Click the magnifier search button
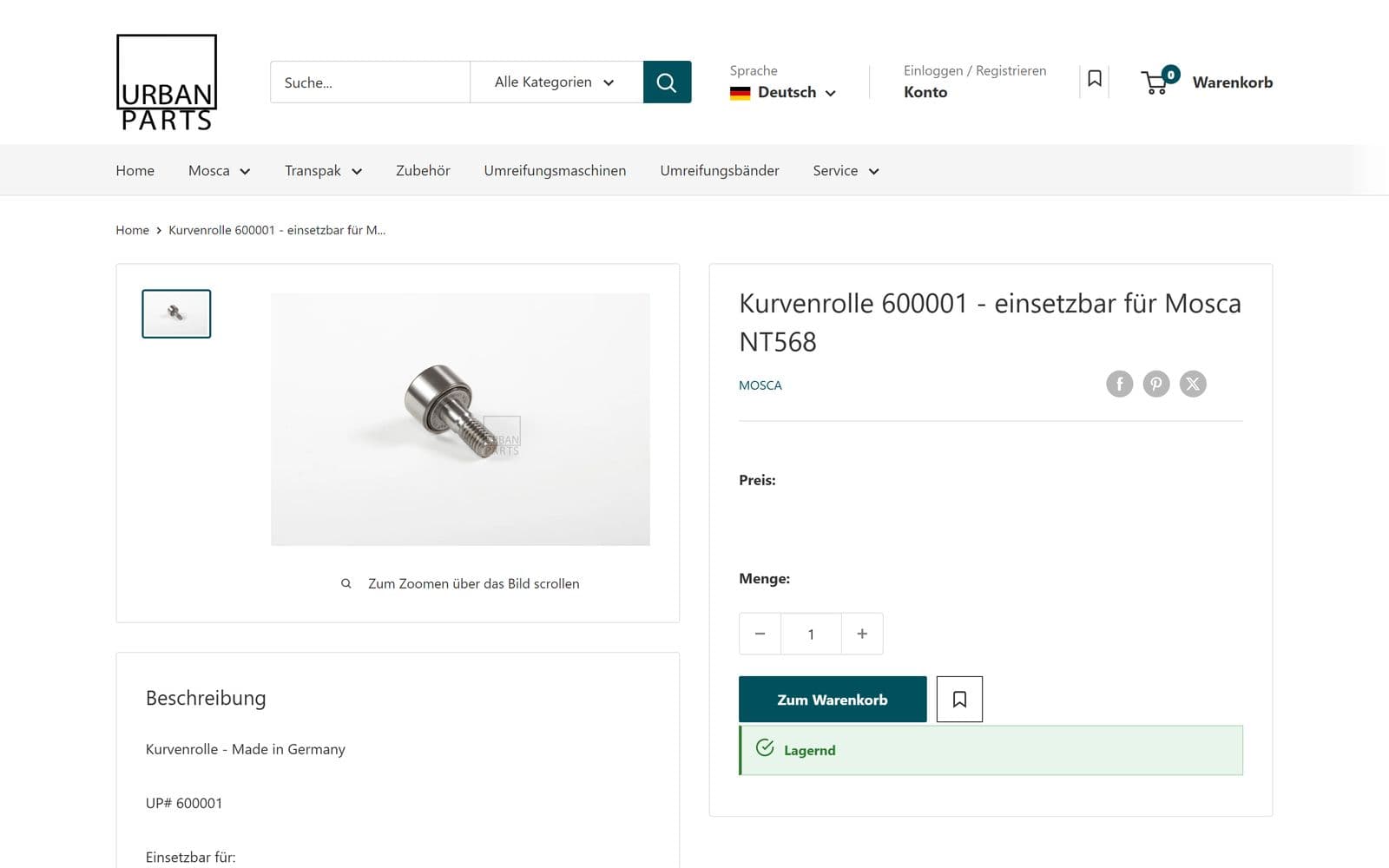 [667, 82]
